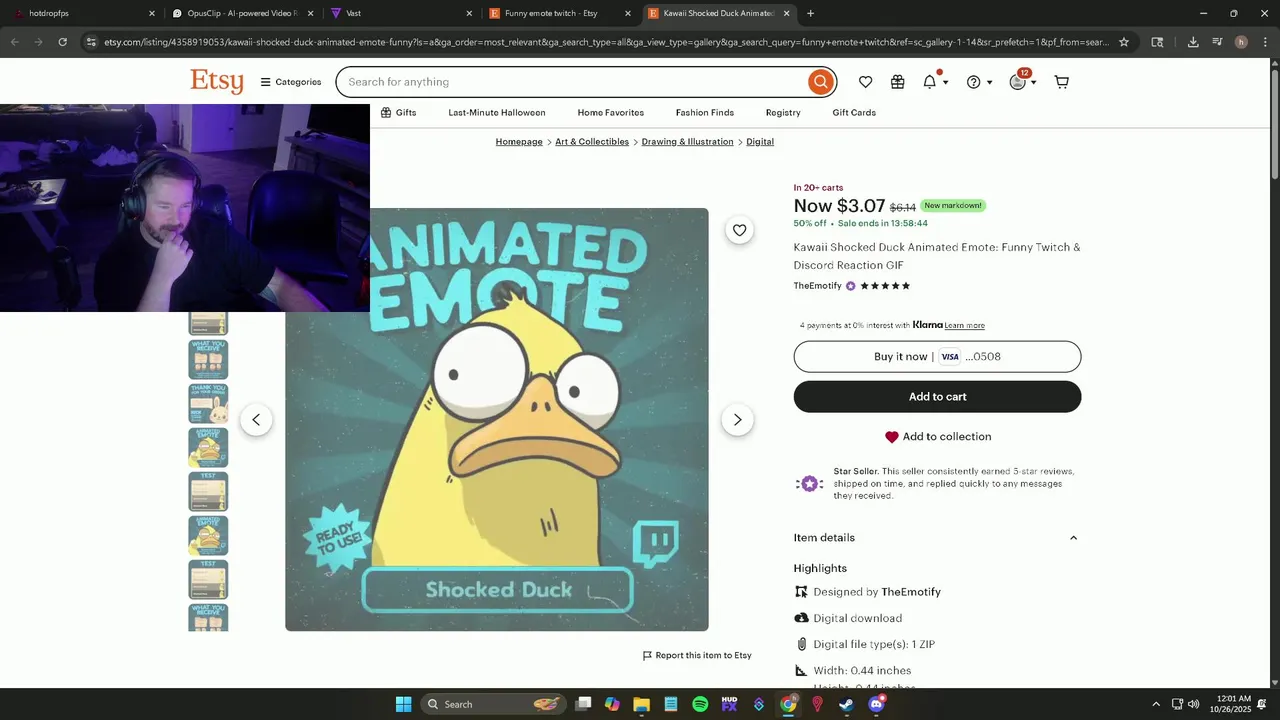Viewport: 1280px width, 720px height.
Task: Bookmark this page star icon
Action: tap(1124, 42)
